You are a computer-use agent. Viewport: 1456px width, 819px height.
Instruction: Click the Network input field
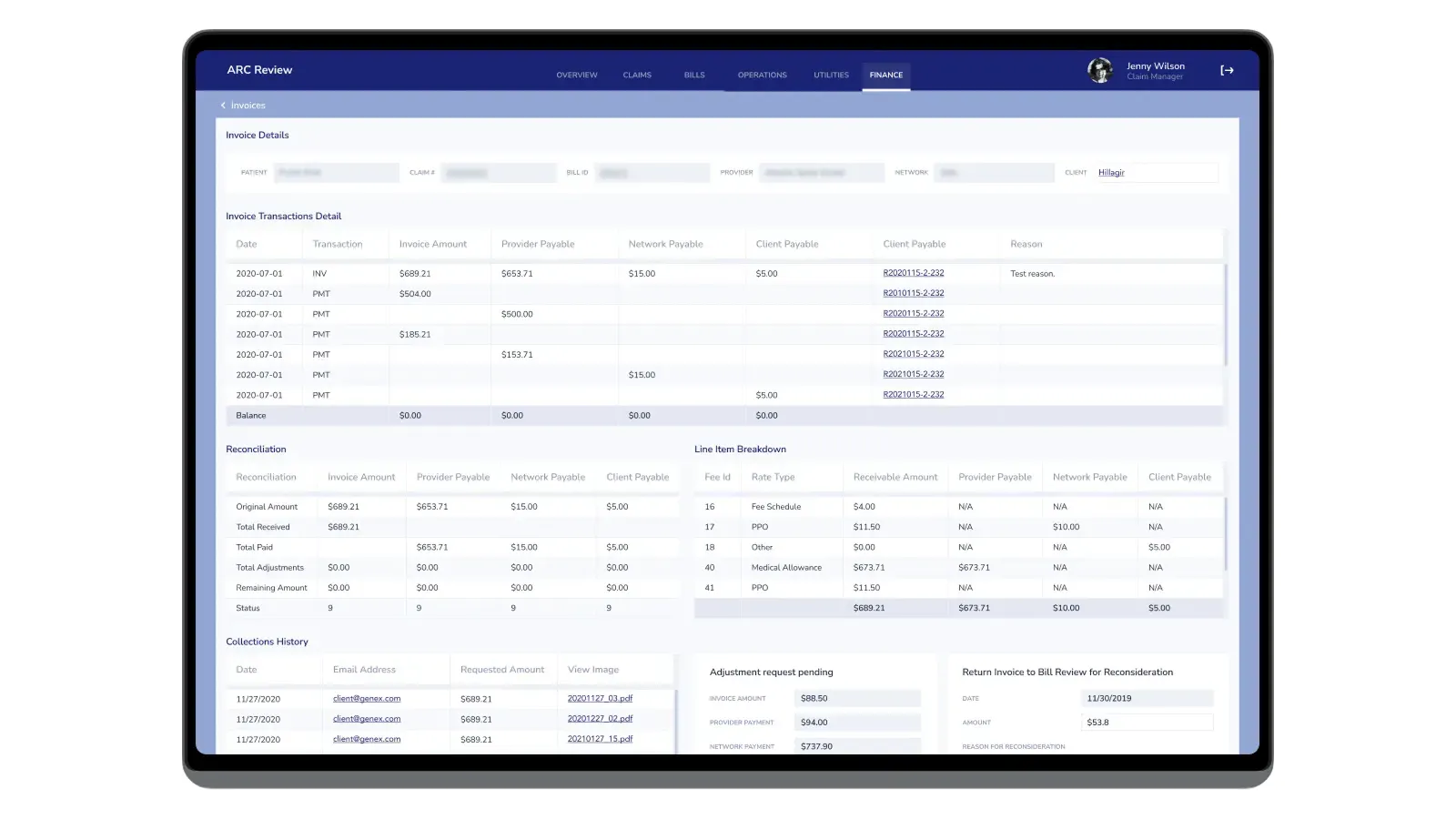(994, 172)
